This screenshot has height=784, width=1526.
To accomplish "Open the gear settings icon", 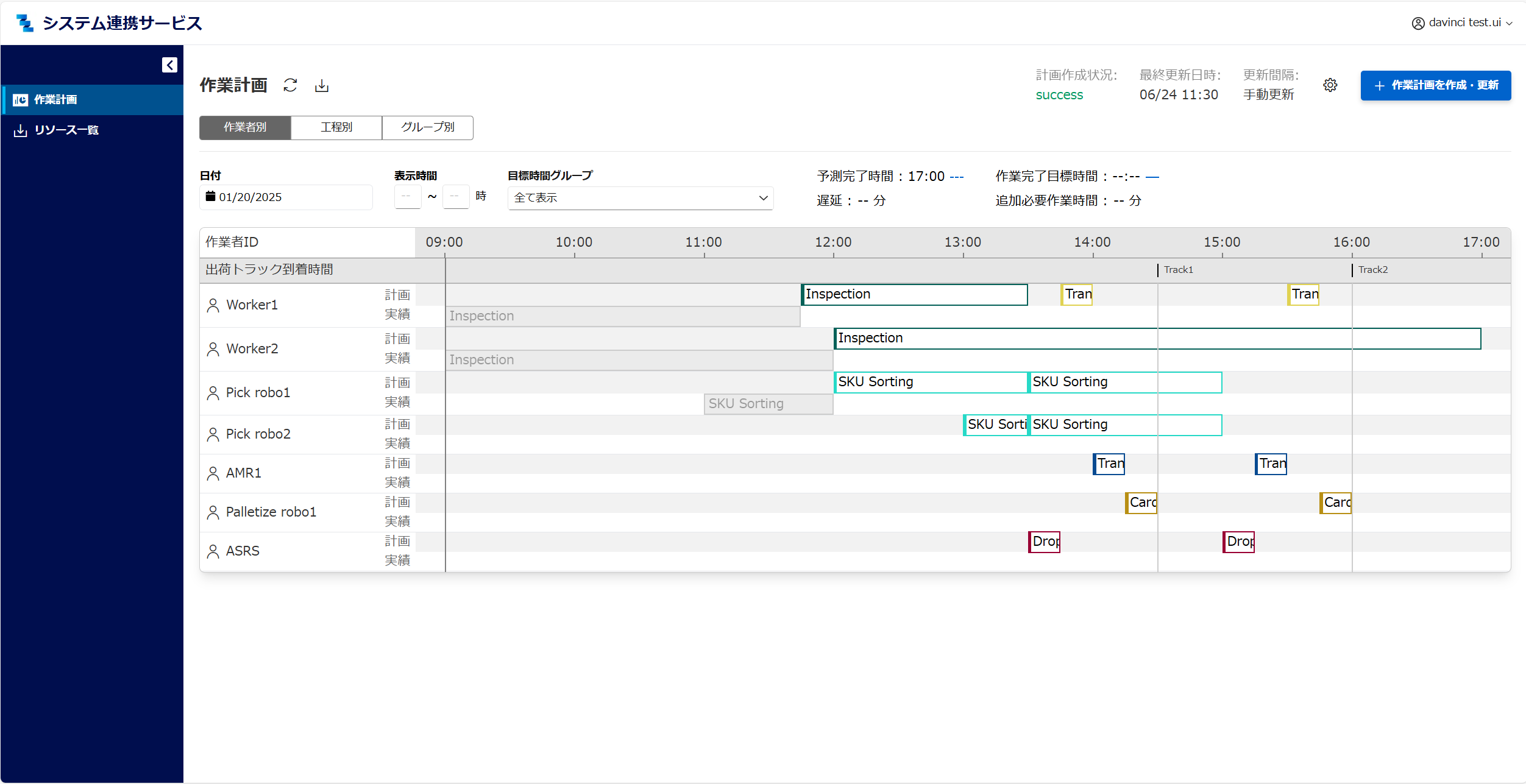I will [x=1330, y=85].
